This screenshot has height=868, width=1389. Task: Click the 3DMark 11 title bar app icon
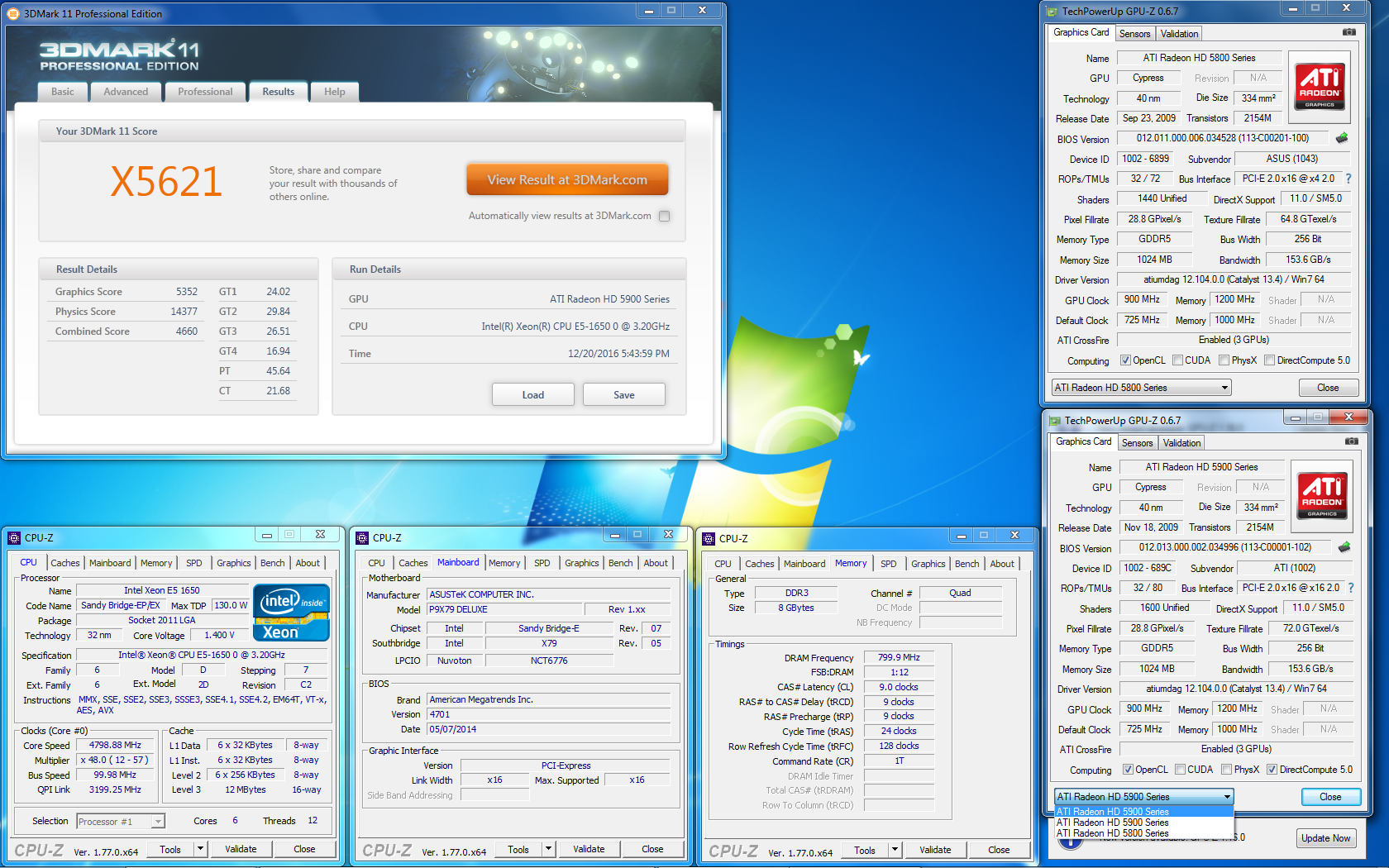click(x=13, y=13)
